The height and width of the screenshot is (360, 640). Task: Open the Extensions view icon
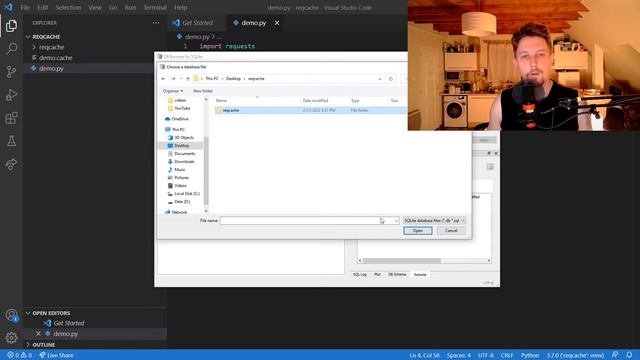[11, 118]
